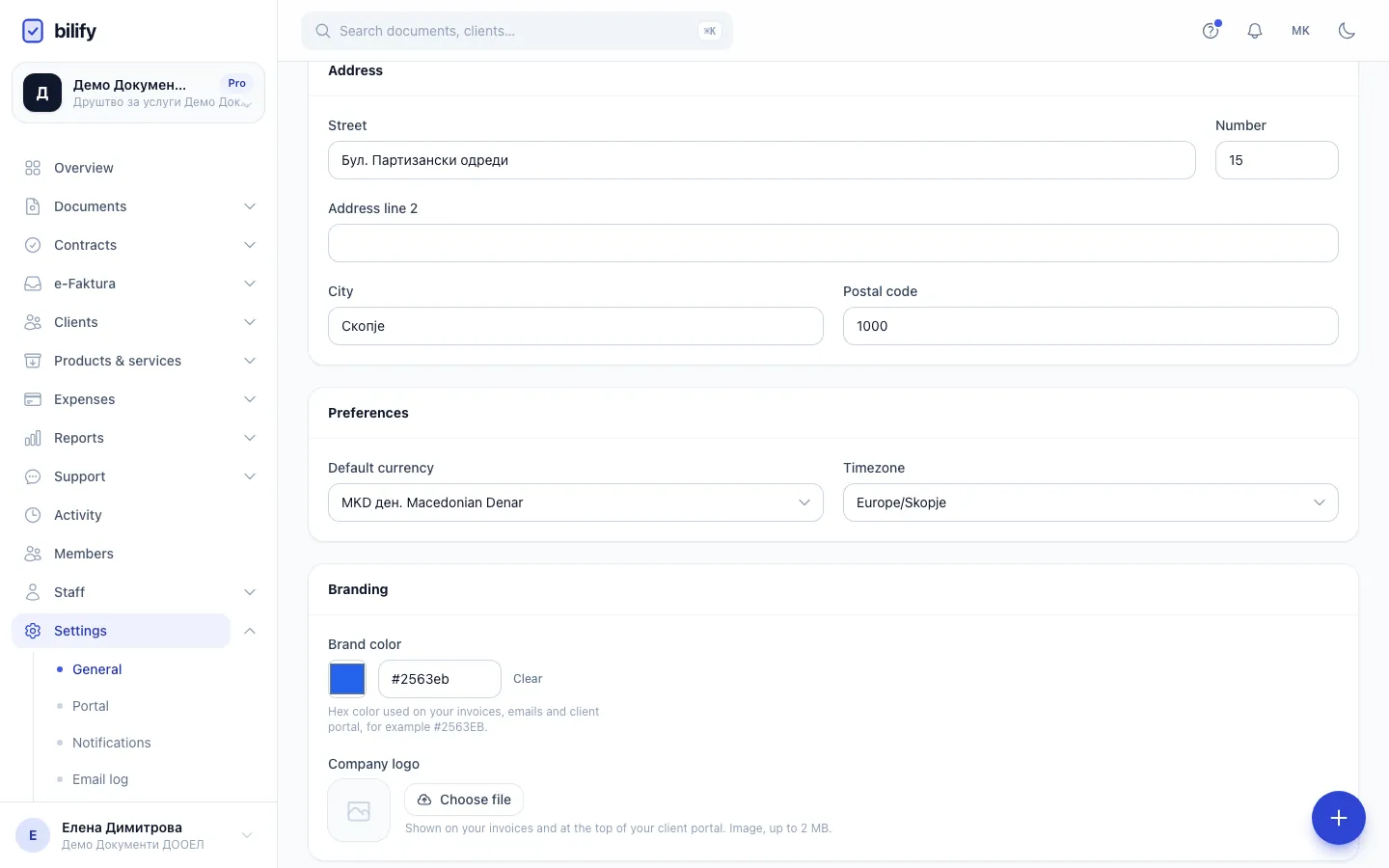Click the brand color hex field
The image size is (1389, 868).
pyautogui.click(x=440, y=679)
